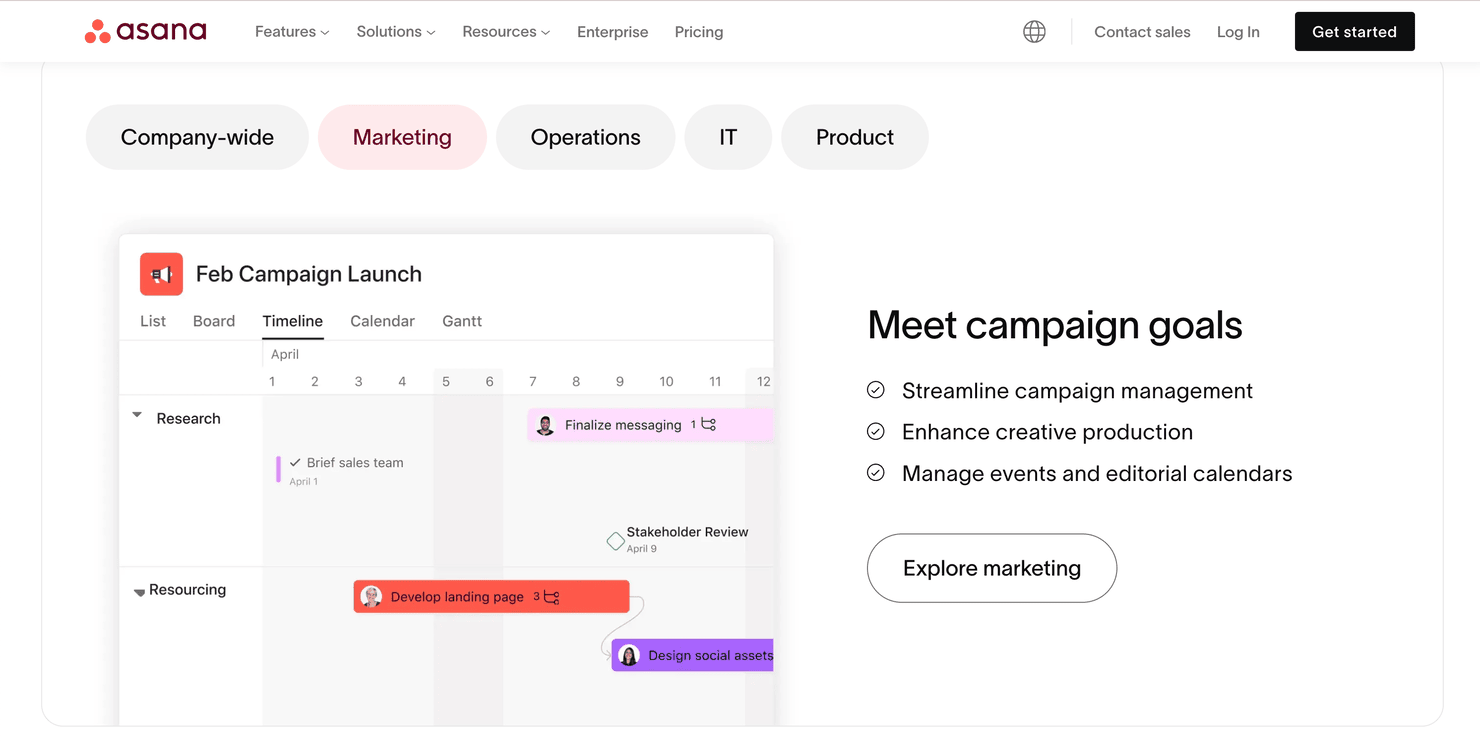1480x742 pixels.
Task: Click avatar on Finalize messaging task
Action: [x=545, y=425]
